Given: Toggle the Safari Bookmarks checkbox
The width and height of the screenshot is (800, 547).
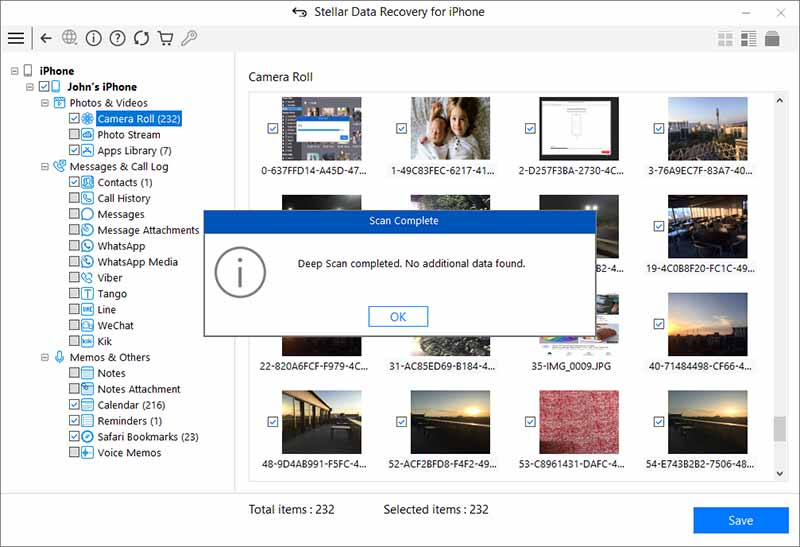Looking at the screenshot, I should [x=75, y=437].
